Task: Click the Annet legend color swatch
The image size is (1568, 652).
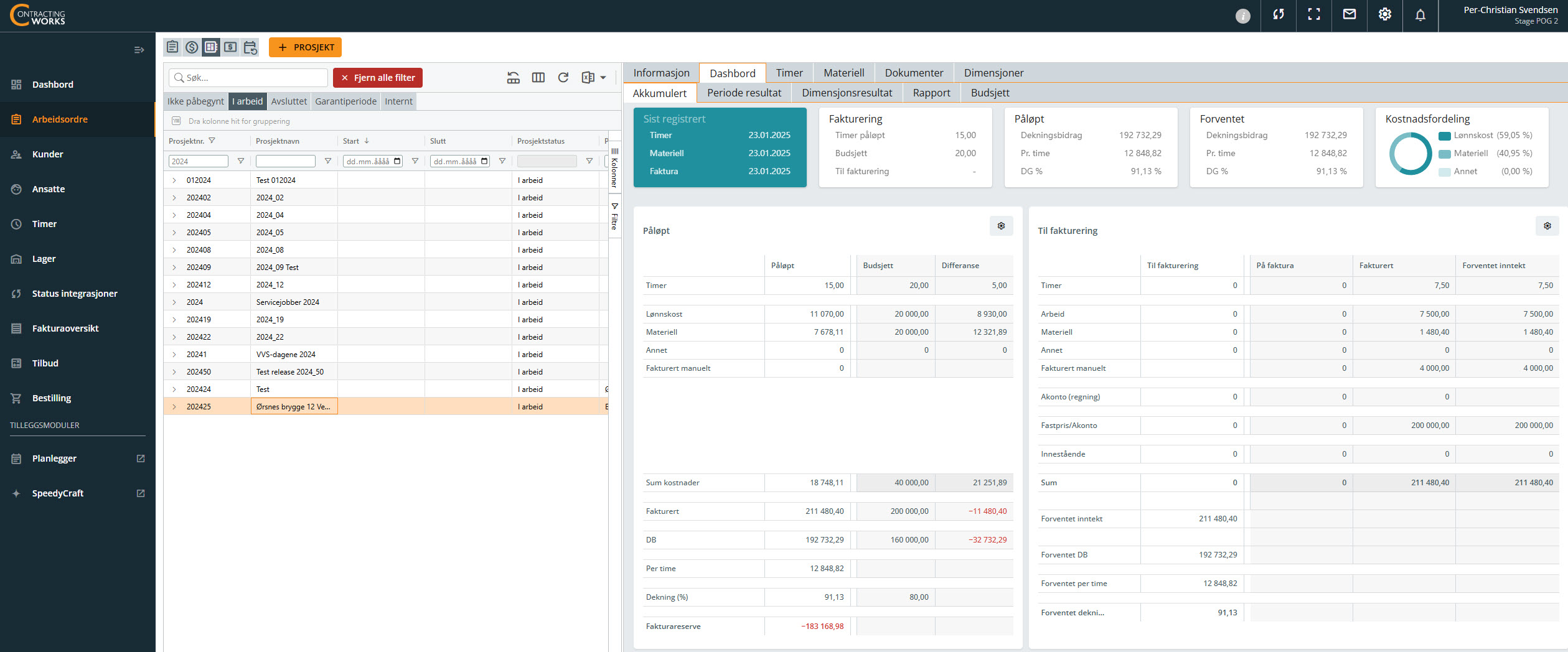Action: [x=1444, y=172]
